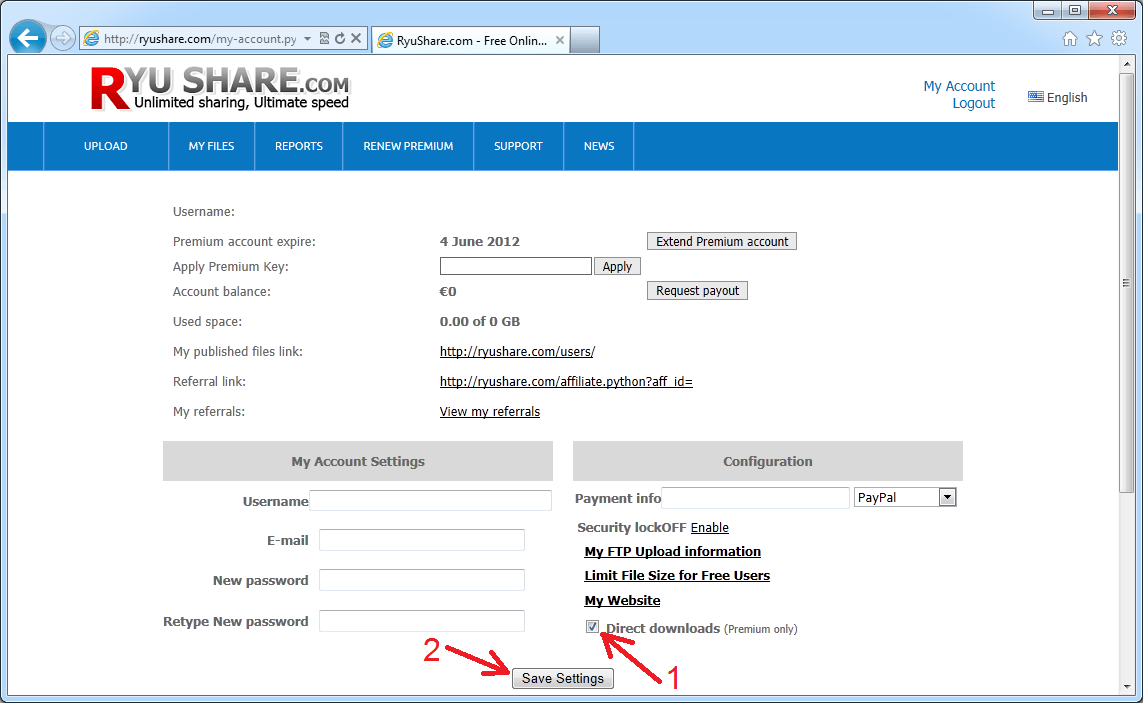Stop loading with the X icon in address bar
The width and height of the screenshot is (1143, 703).
coord(356,39)
